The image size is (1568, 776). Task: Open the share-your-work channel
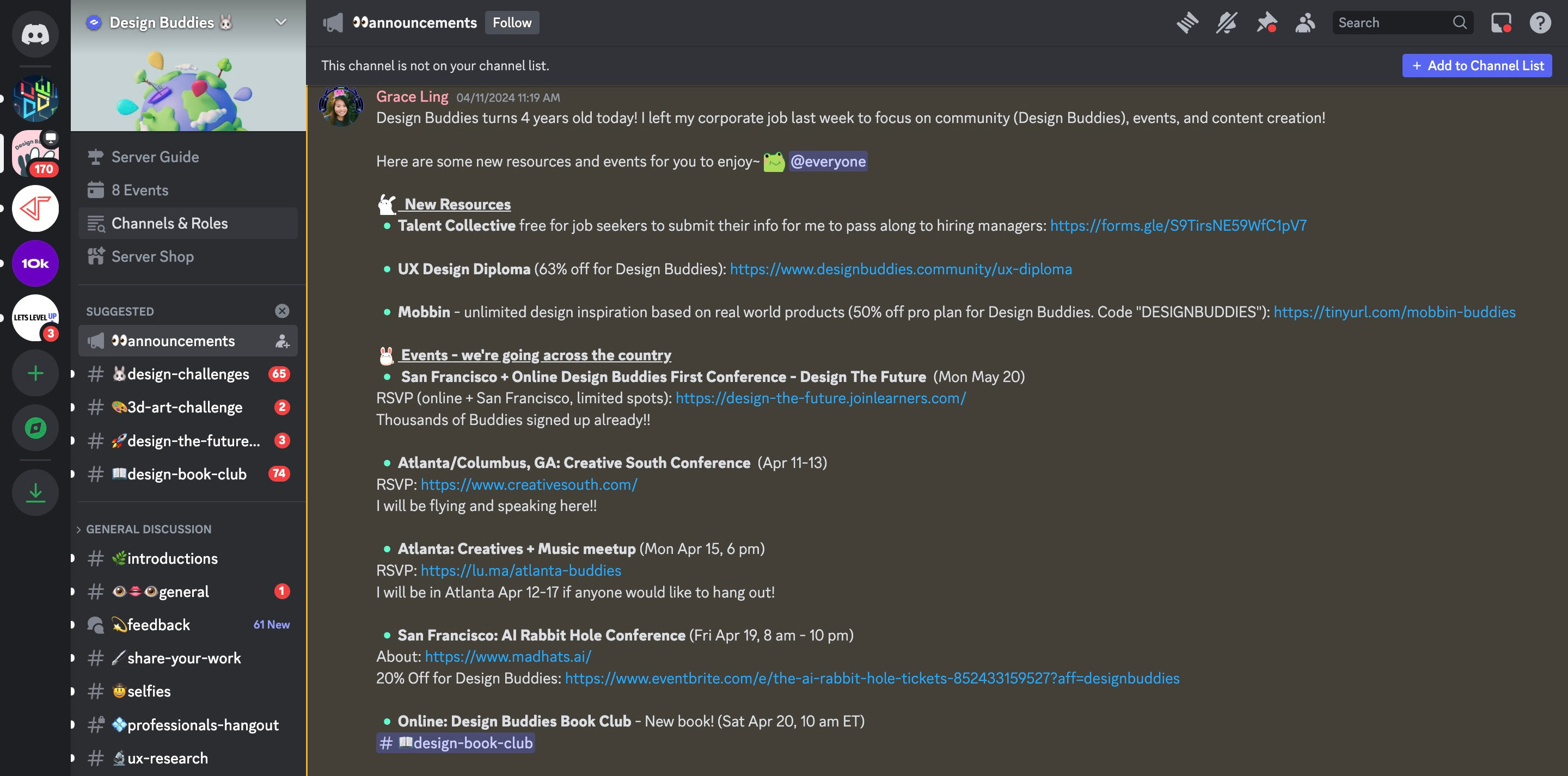click(188, 658)
